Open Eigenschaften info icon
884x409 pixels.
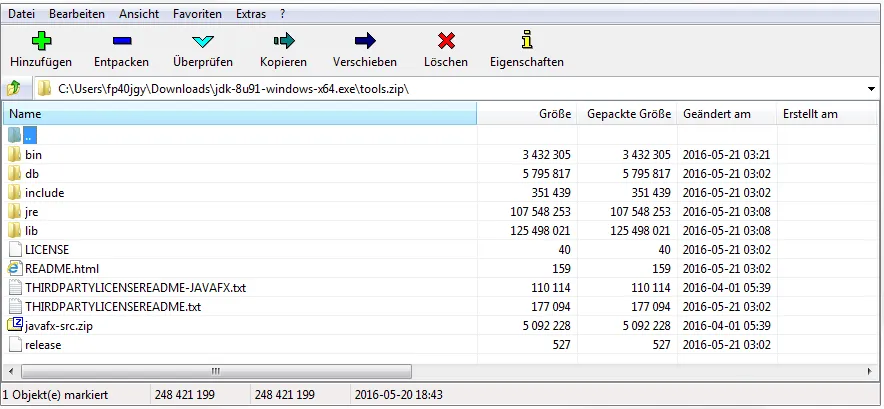[526, 41]
